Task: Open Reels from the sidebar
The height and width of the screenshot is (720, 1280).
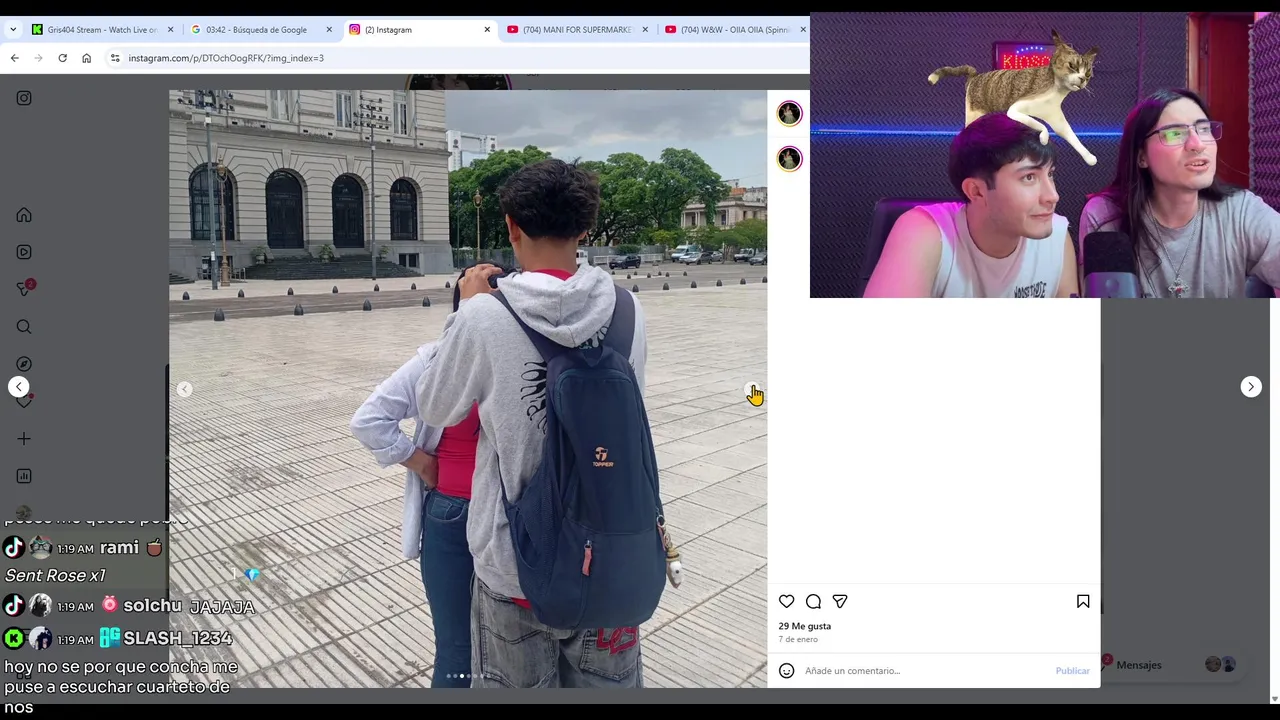Action: click(24, 252)
